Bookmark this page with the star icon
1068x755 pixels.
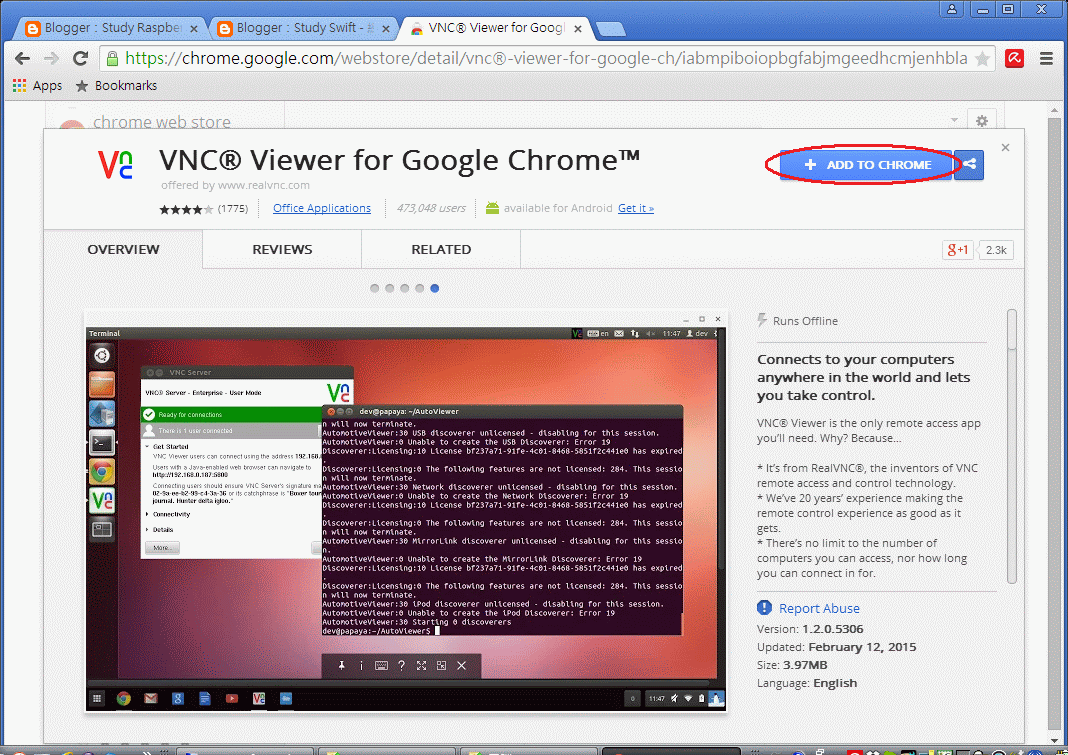click(x=982, y=59)
